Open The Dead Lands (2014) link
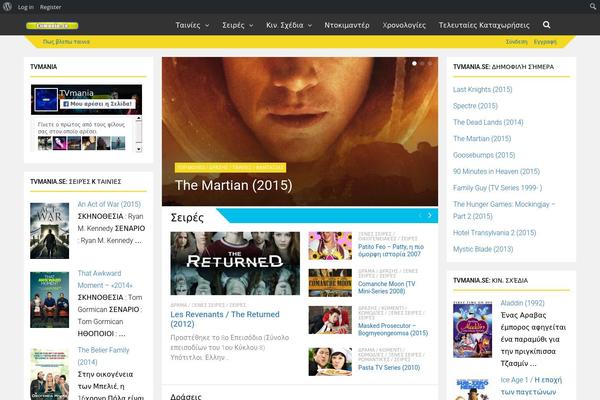The width and height of the screenshot is (600, 400). 488,122
